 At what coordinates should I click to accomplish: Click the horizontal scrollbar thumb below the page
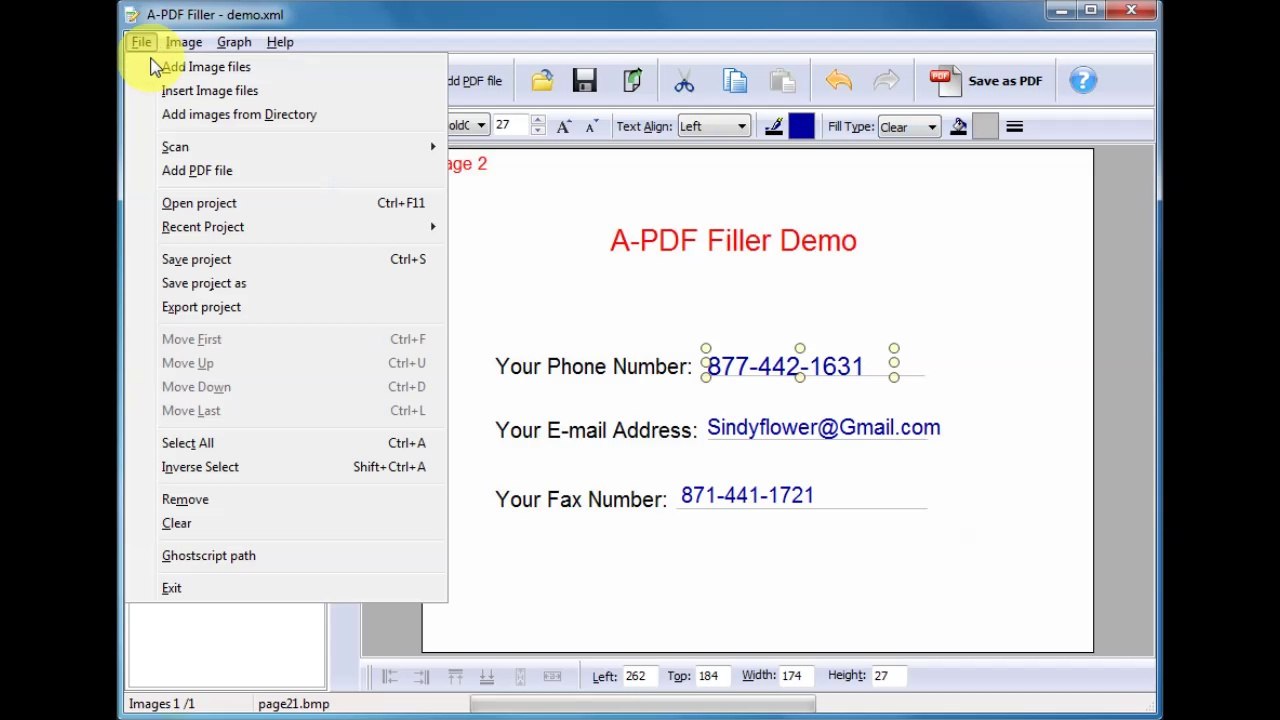pyautogui.click(x=642, y=704)
